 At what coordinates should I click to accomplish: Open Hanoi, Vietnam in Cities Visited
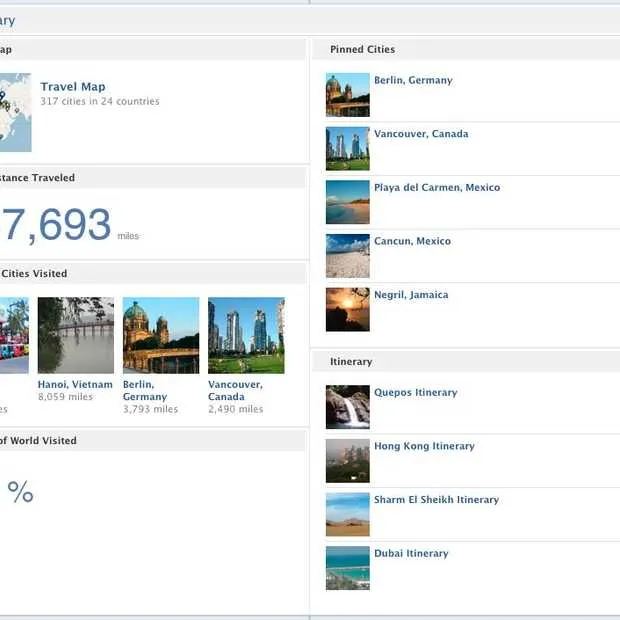75,384
